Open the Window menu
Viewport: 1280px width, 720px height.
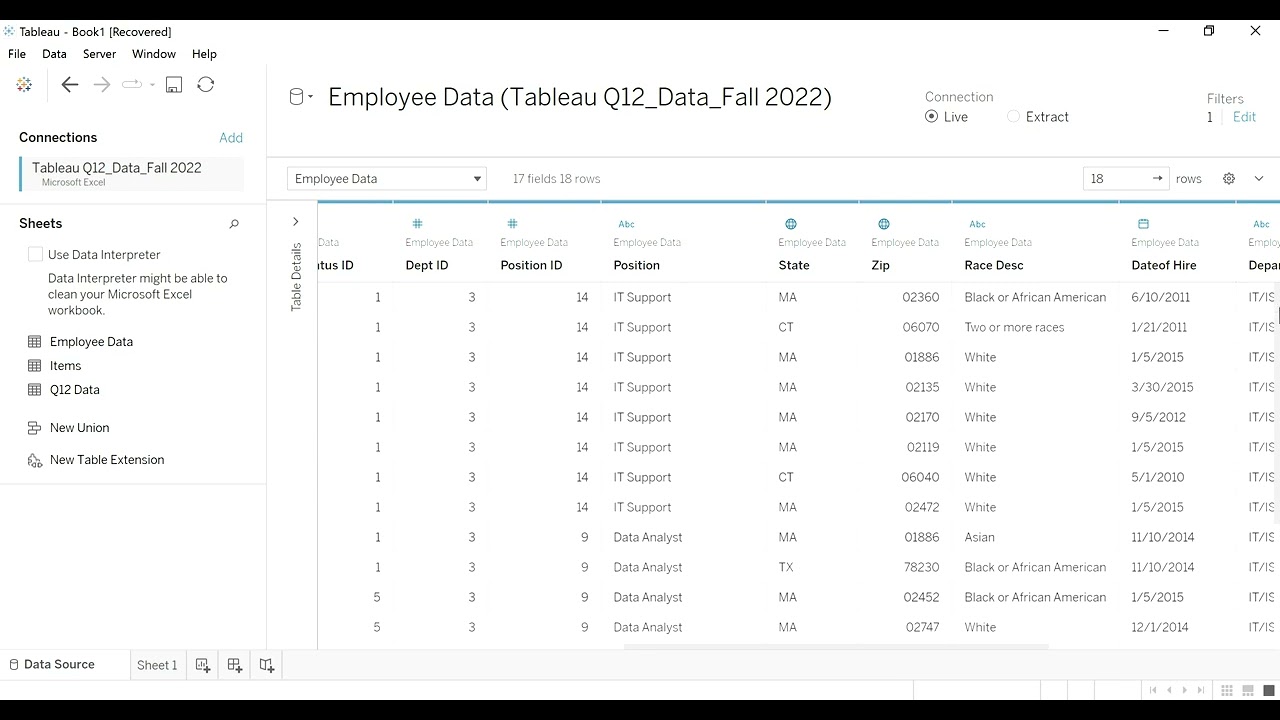coord(154,54)
